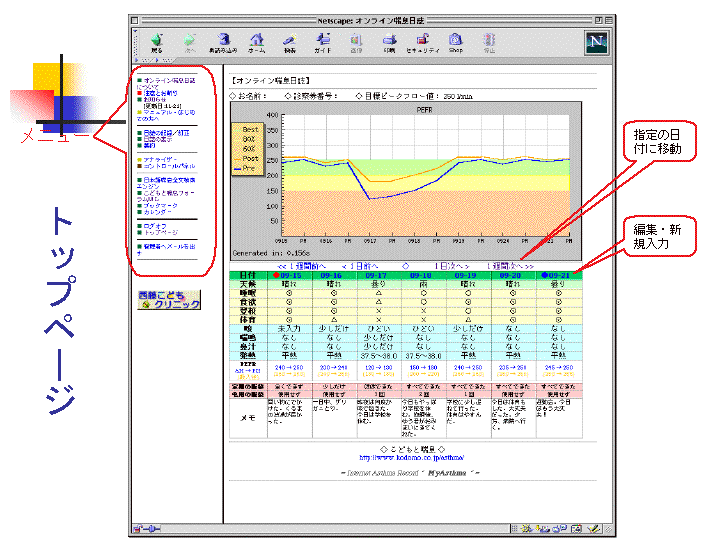Select the 09-17 date column header
The width and height of the screenshot is (720, 540).
point(376,275)
